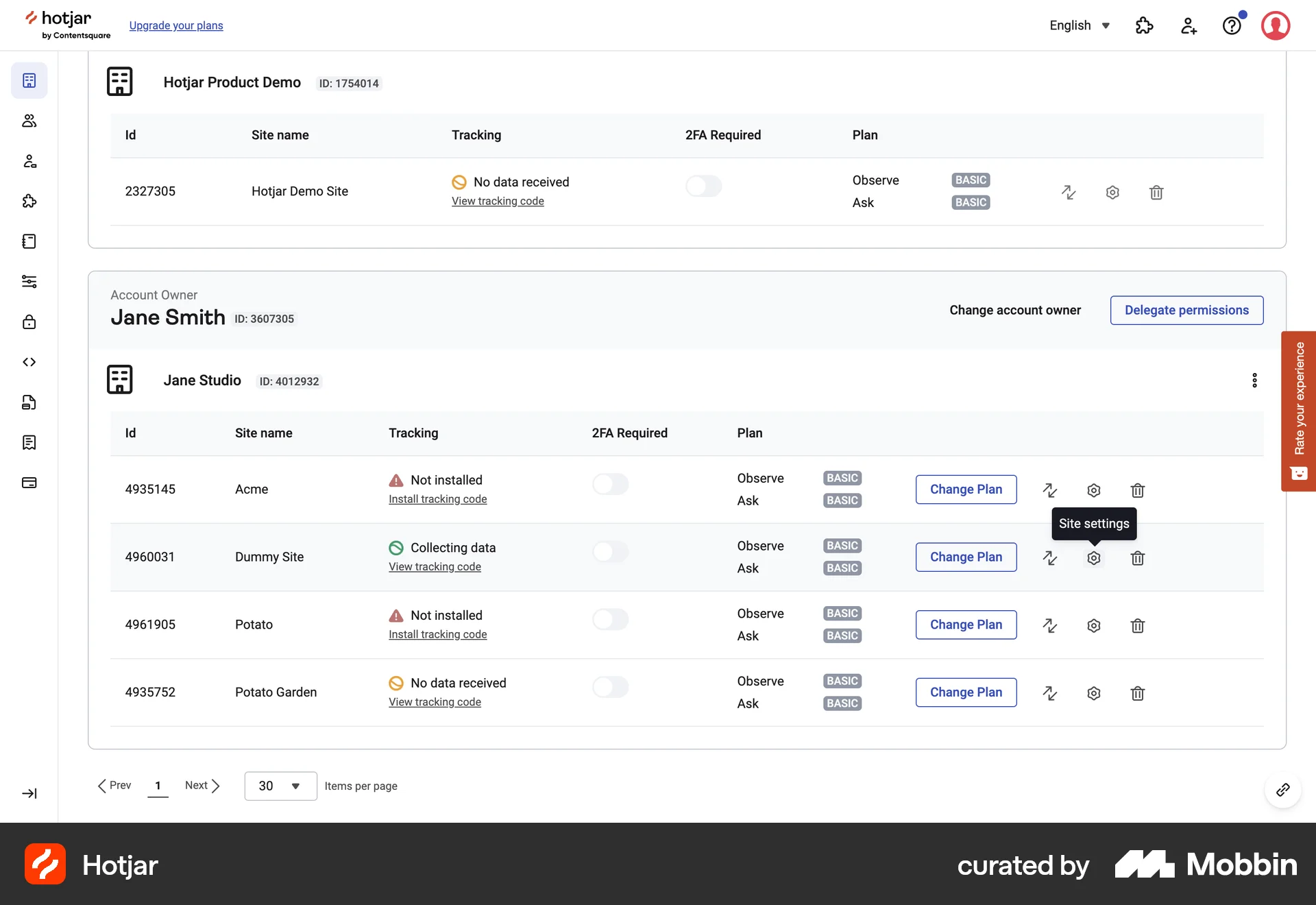
Task: Enable 2FA Required on the Potato site
Action: point(611,619)
